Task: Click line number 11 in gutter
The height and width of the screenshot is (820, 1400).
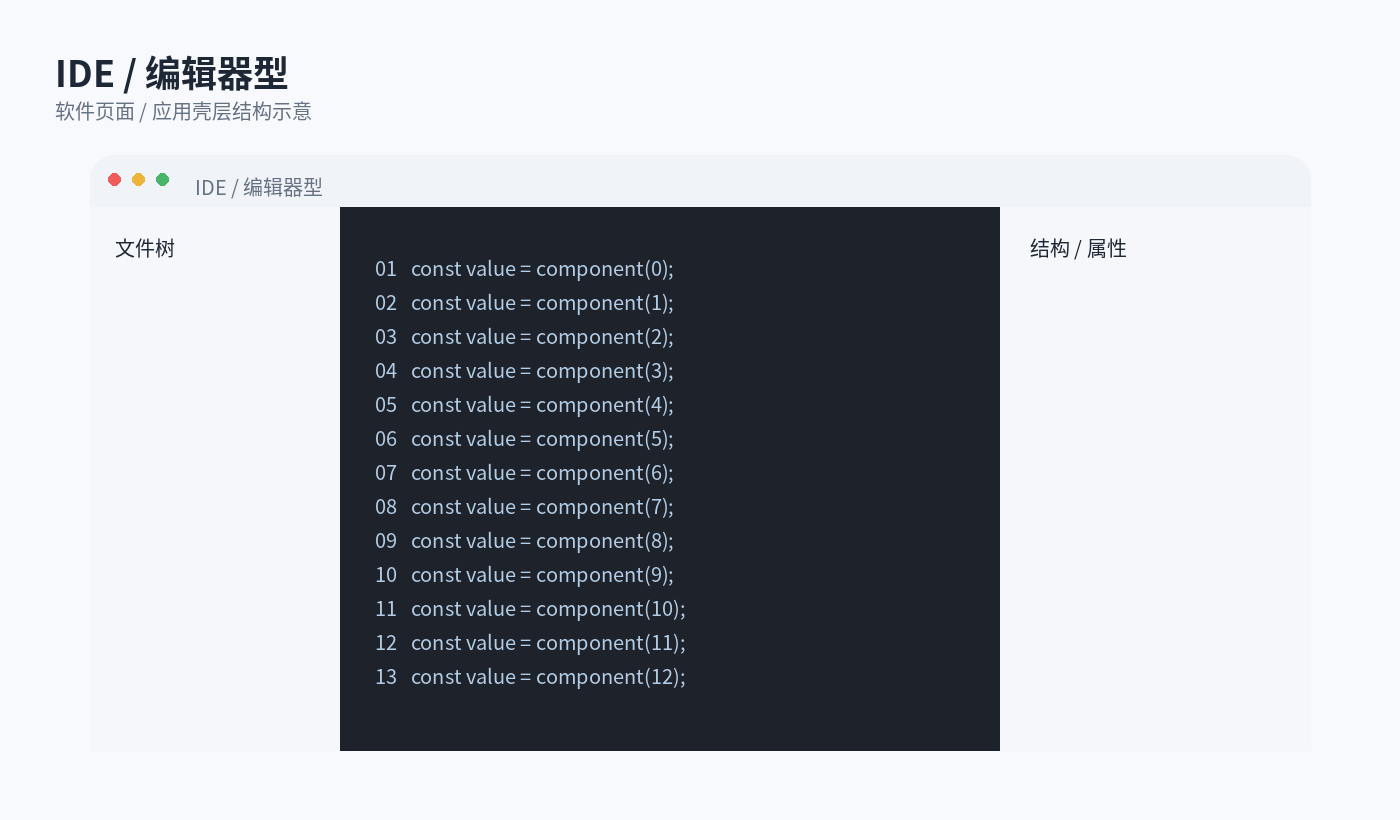Action: click(386, 609)
